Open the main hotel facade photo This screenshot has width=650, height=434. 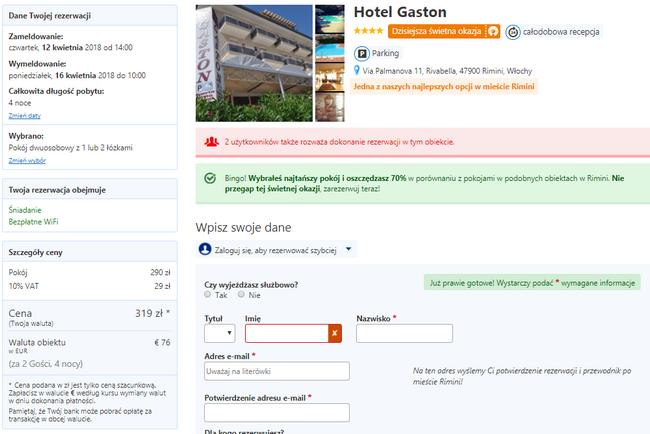point(254,63)
